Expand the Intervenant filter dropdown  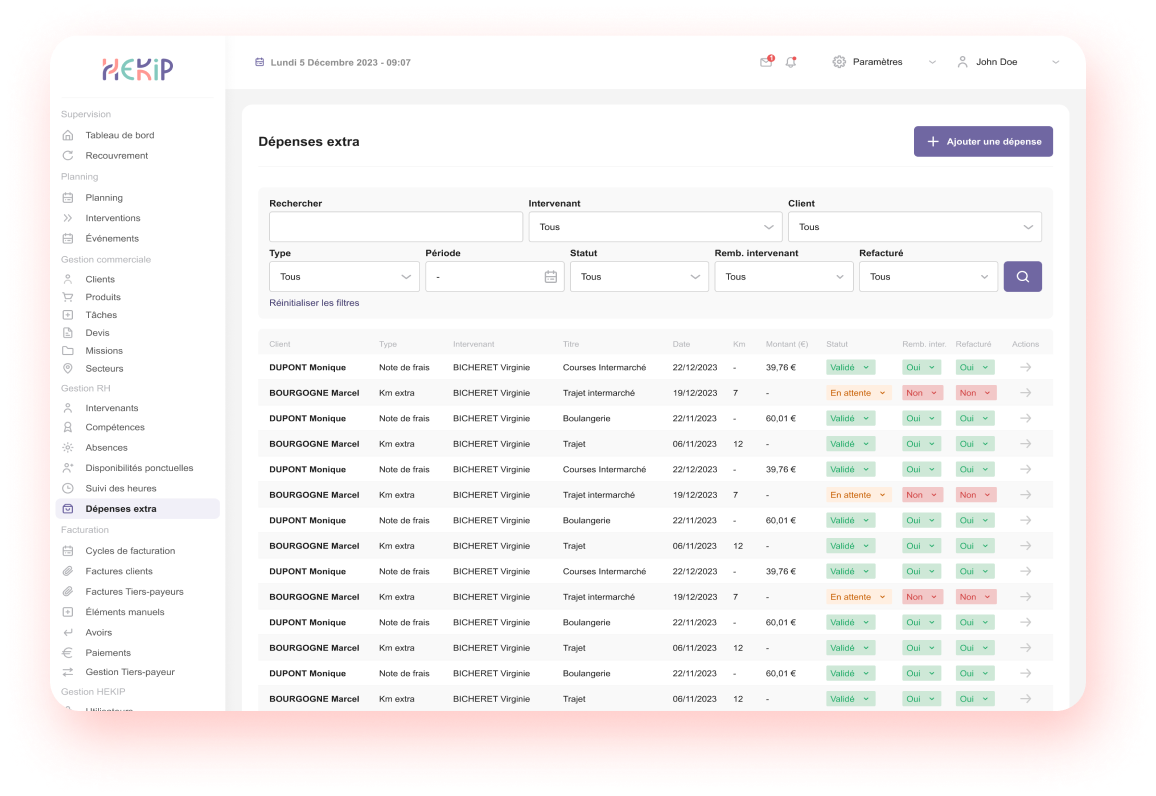point(655,227)
